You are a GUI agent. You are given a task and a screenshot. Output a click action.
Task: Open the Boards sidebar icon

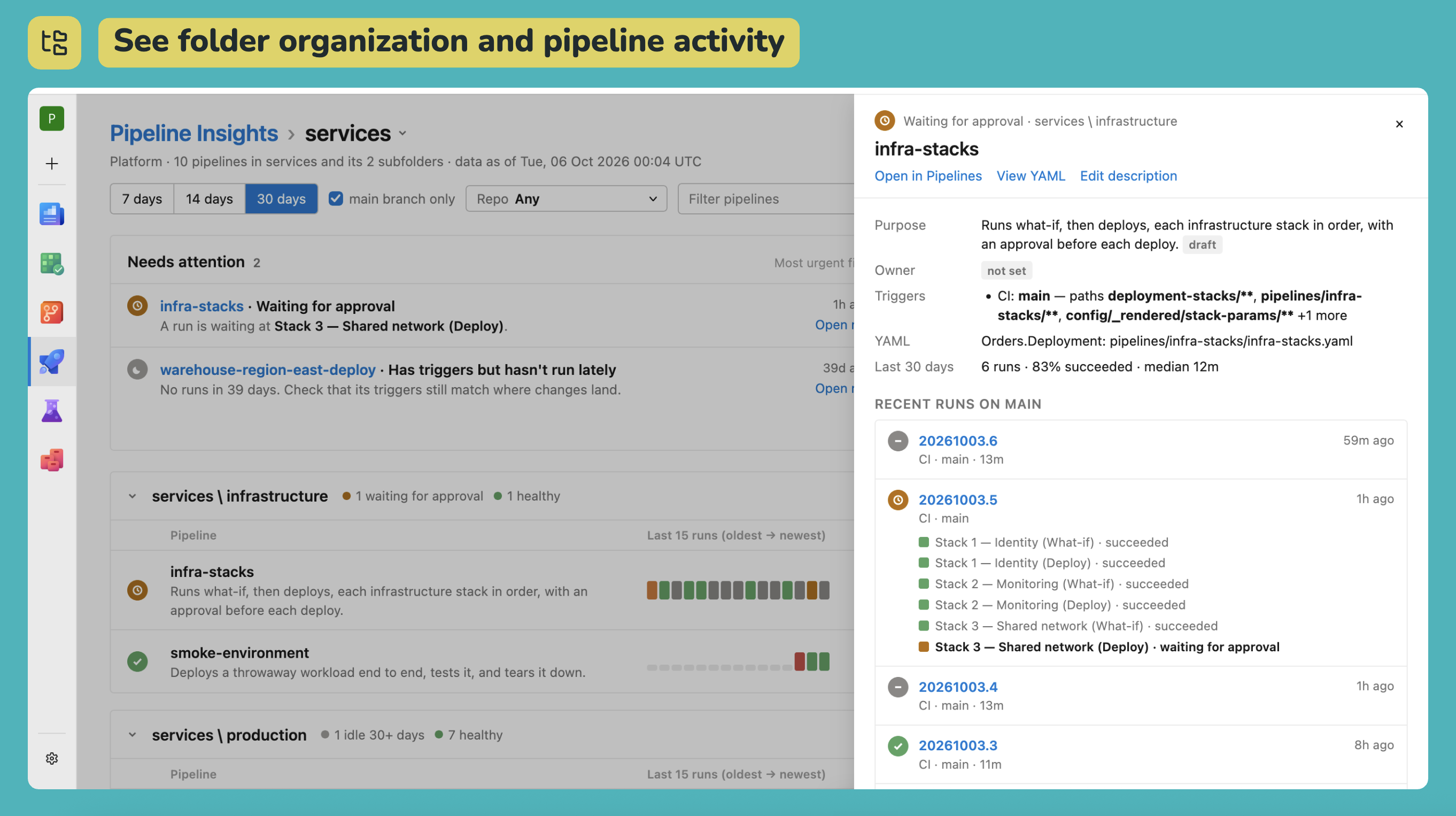(51, 264)
